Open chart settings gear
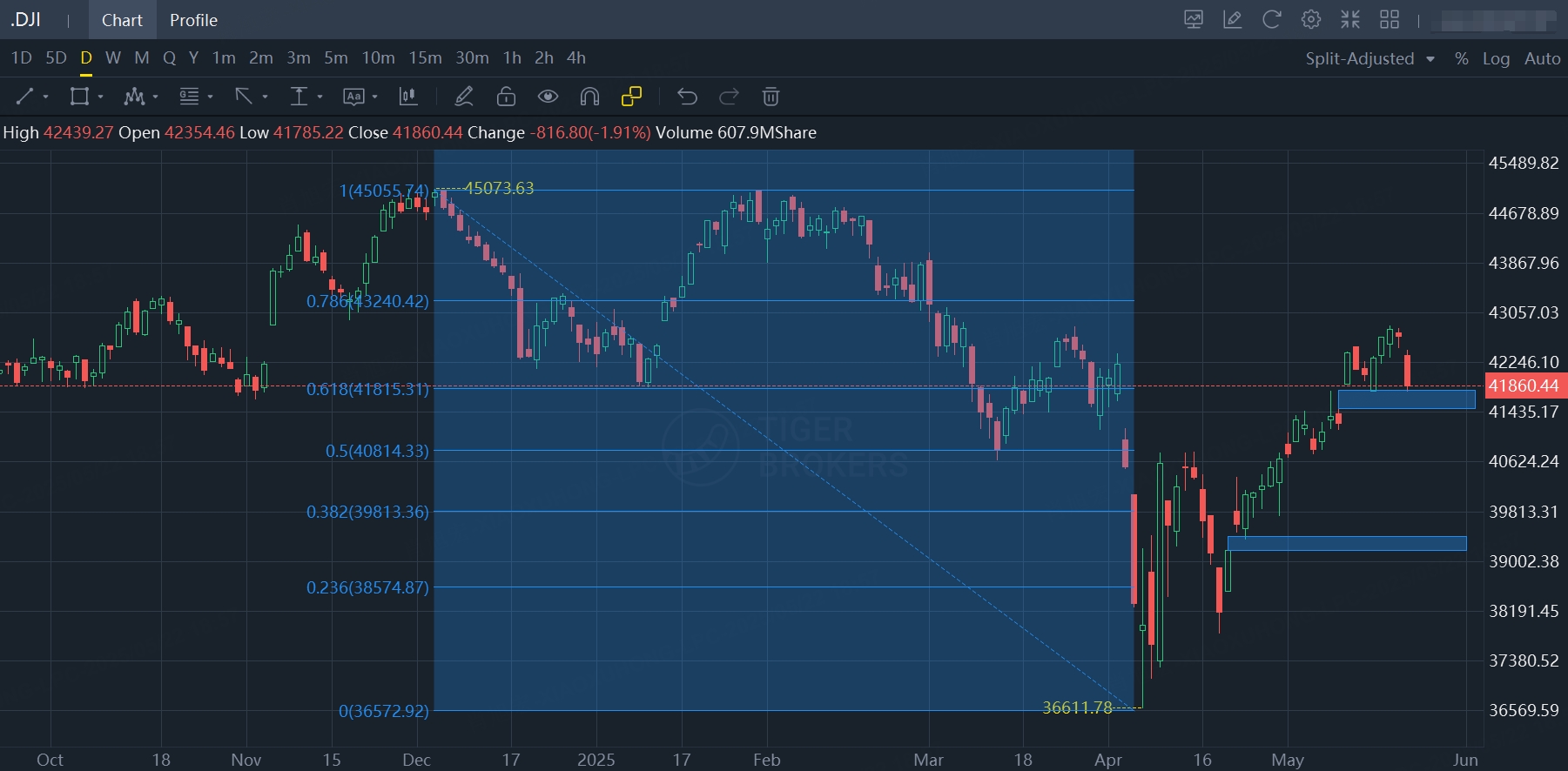 [x=1311, y=19]
